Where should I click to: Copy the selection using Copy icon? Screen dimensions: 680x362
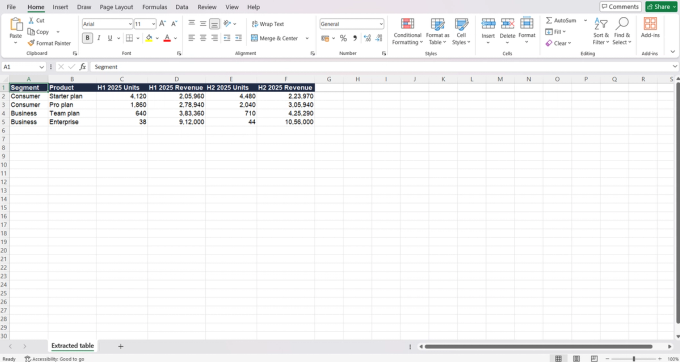point(31,32)
